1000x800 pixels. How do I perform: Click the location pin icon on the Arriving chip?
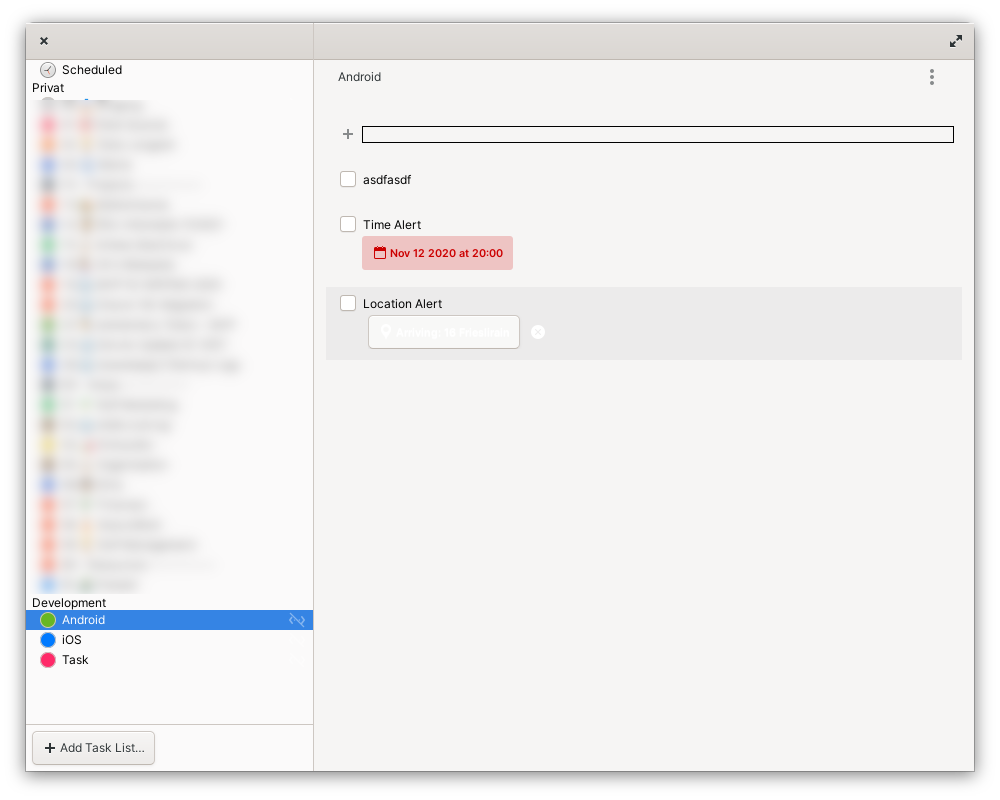(x=385, y=331)
